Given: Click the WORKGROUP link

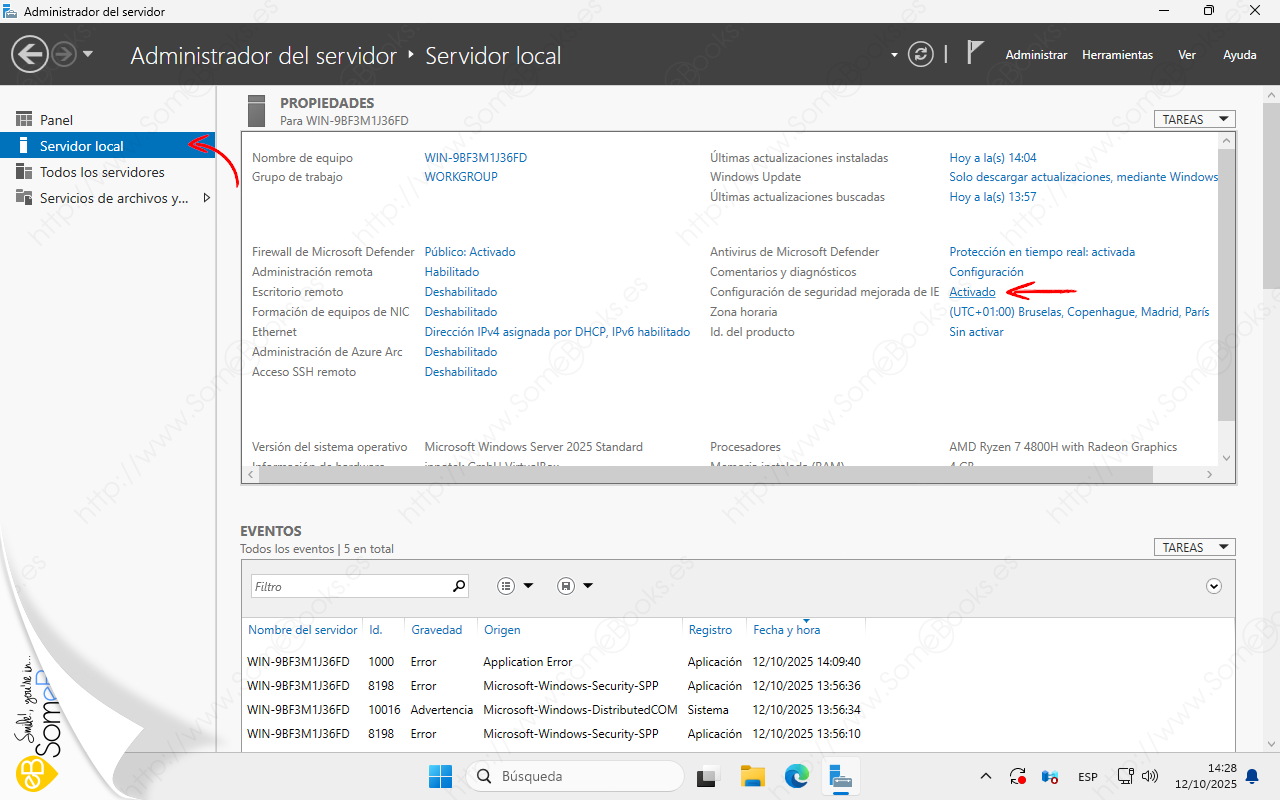Looking at the screenshot, I should (461, 177).
